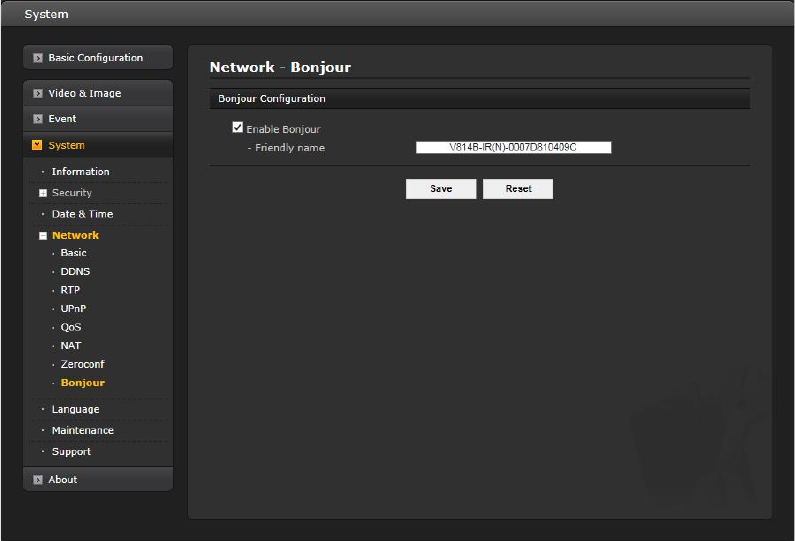Open the Security settings item
Image resolution: width=795 pixels, height=541 pixels.
pos(72,193)
